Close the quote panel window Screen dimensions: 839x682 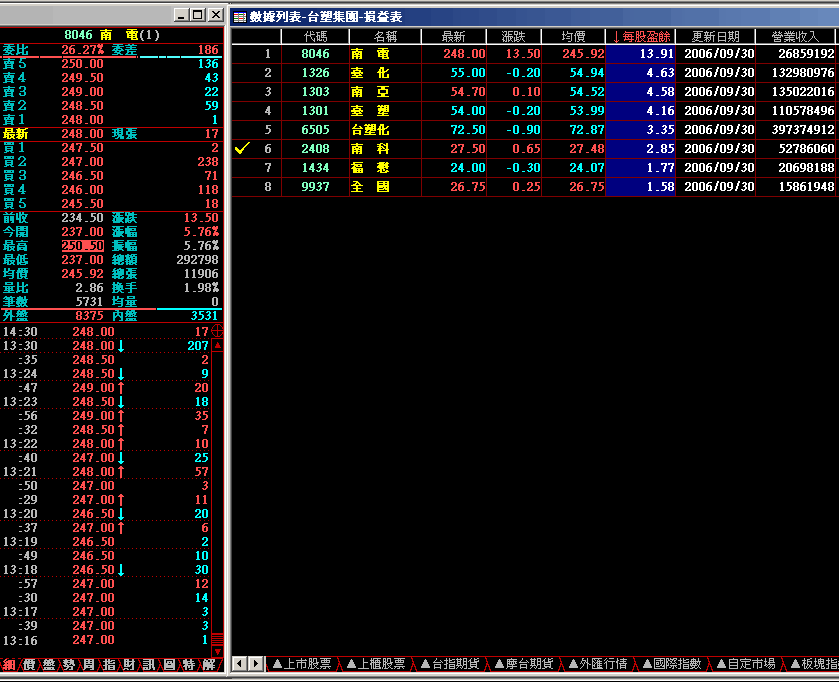pyautogui.click(x=216, y=14)
